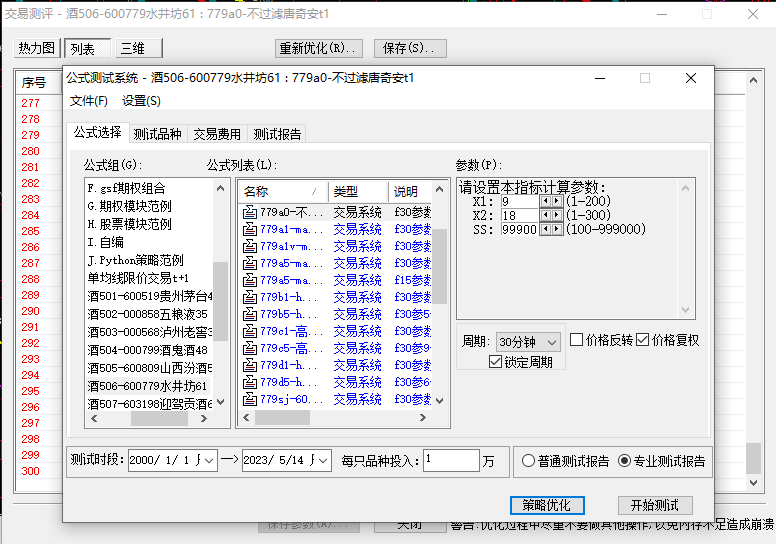This screenshot has height=544, width=776.
Task: Pick the 779sj-60 formula icon
Action: pyautogui.click(x=250, y=399)
